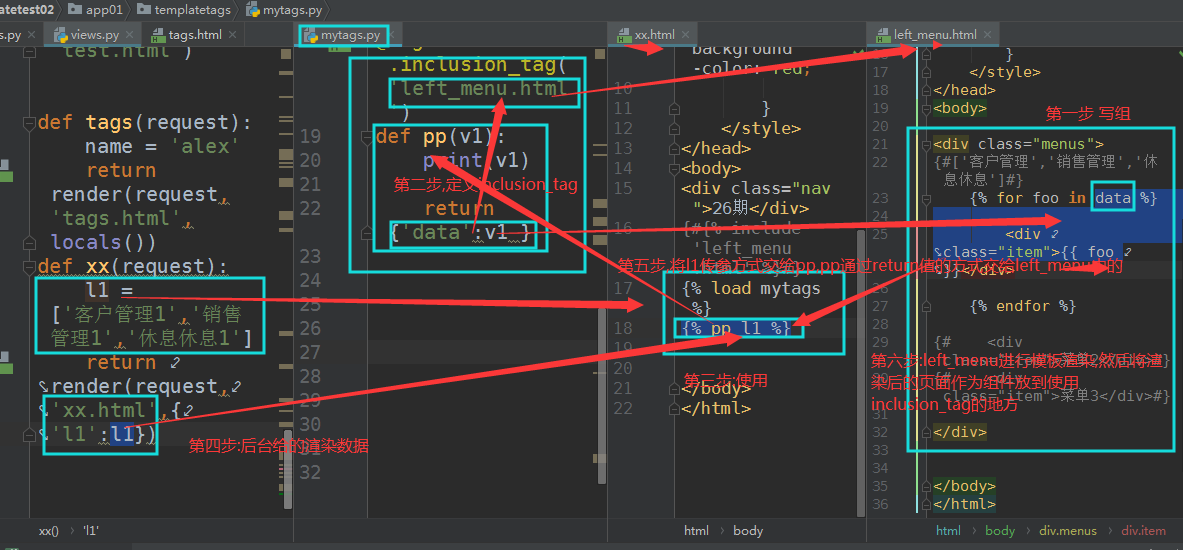Click the folder icon beside app01 breadcrumb
The image size is (1183, 550).
click(76, 10)
